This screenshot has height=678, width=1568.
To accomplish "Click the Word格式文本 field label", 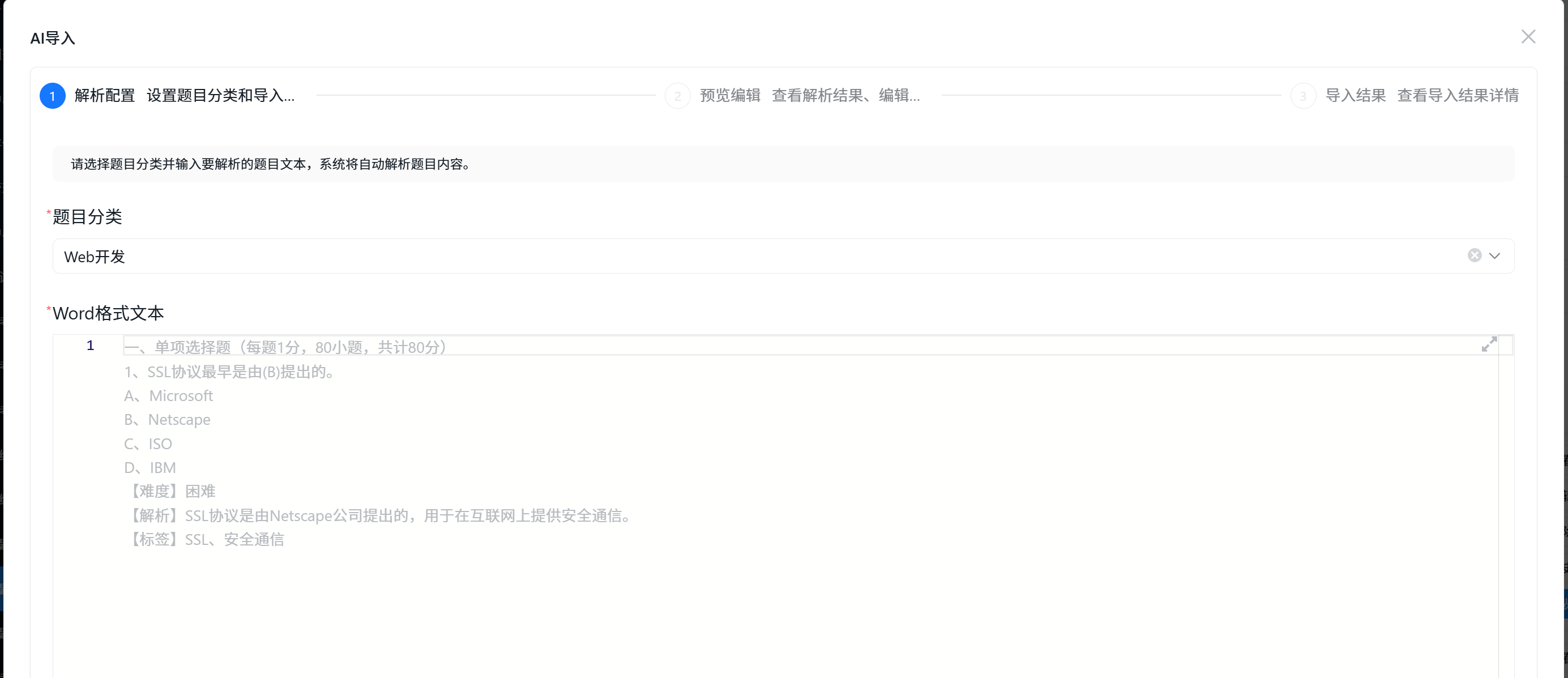I will [x=108, y=313].
